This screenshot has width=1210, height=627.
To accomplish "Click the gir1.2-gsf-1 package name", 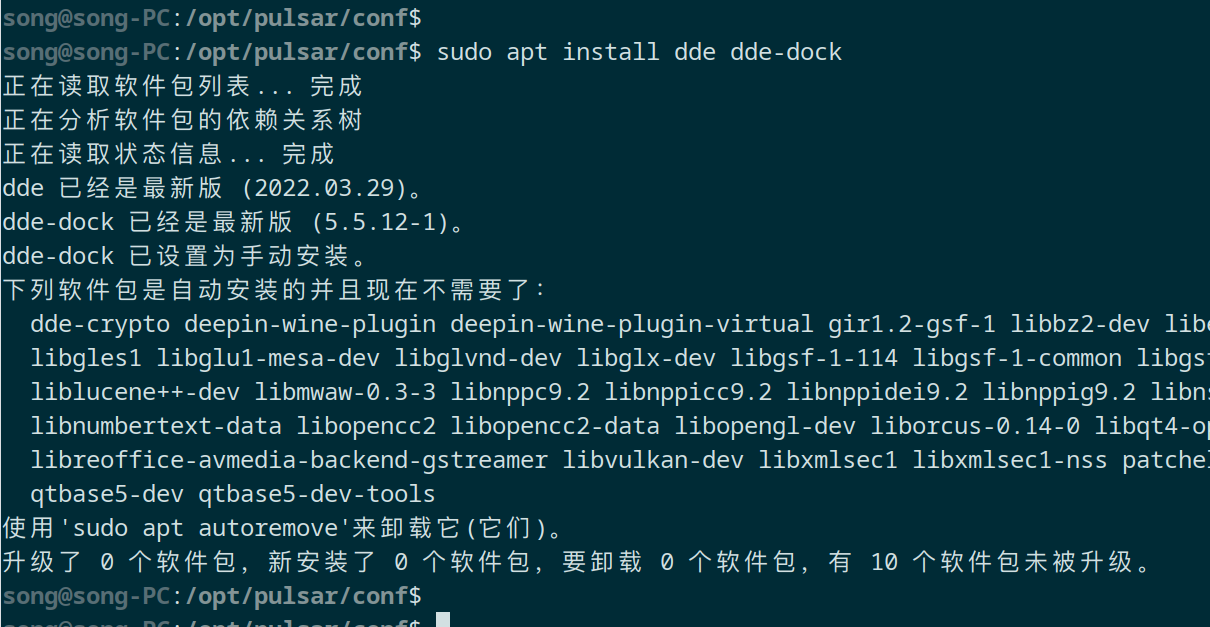I will point(912,324).
